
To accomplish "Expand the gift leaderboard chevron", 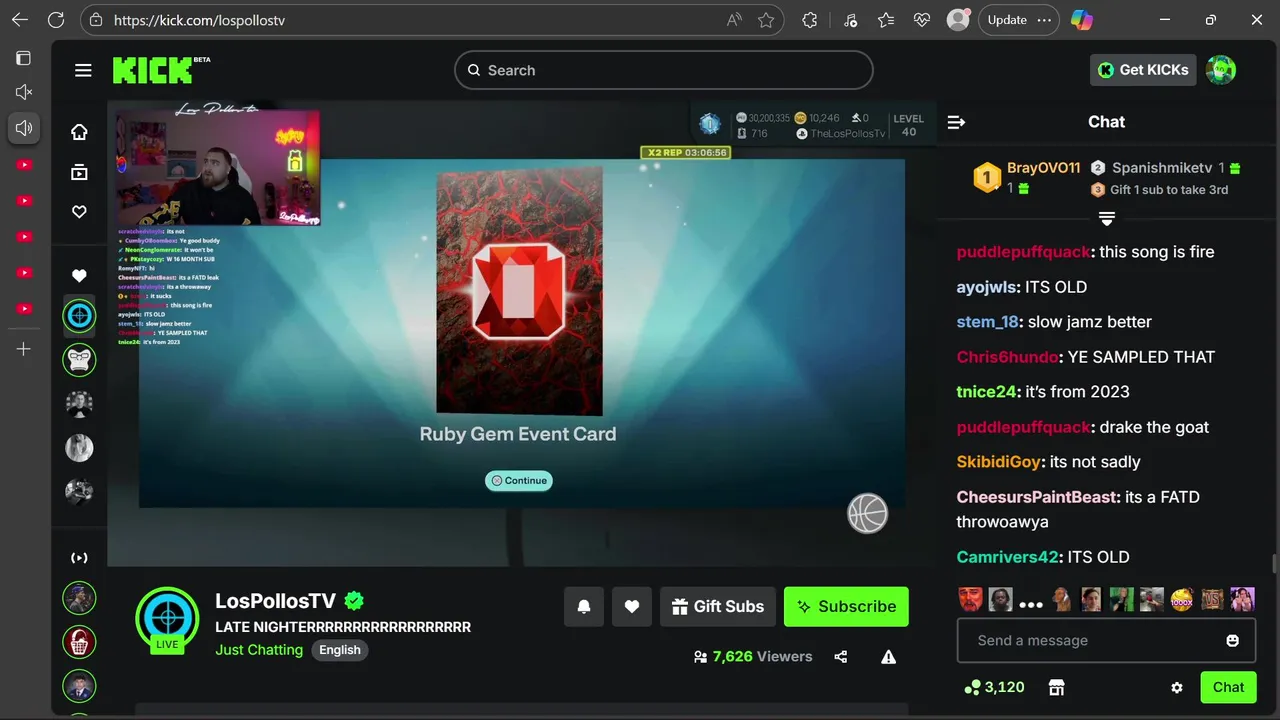I will click(1107, 218).
